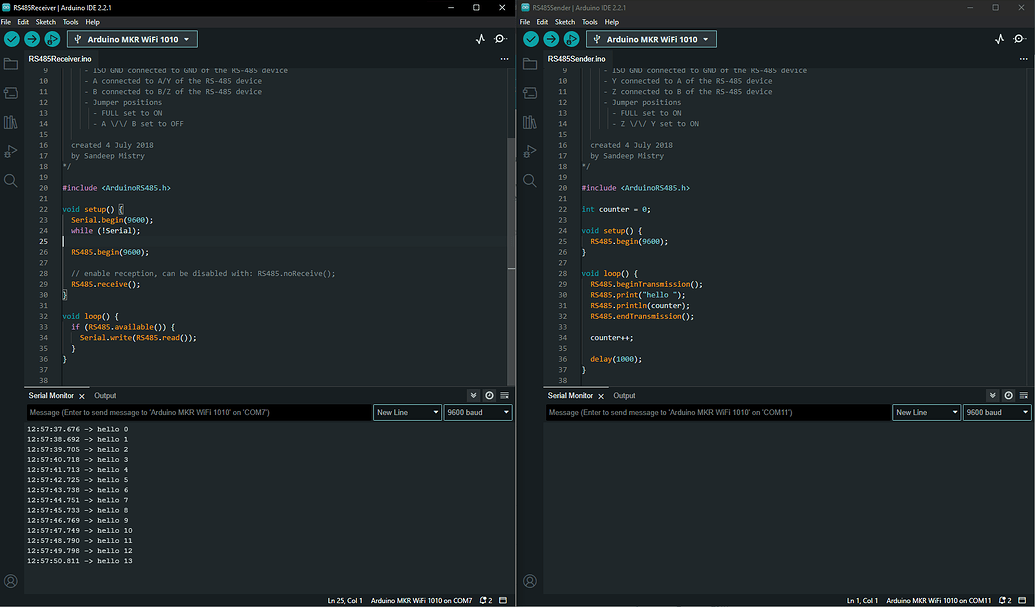
Task: Close the Serial Monitor tab in RS485Sender window
Action: click(x=601, y=396)
